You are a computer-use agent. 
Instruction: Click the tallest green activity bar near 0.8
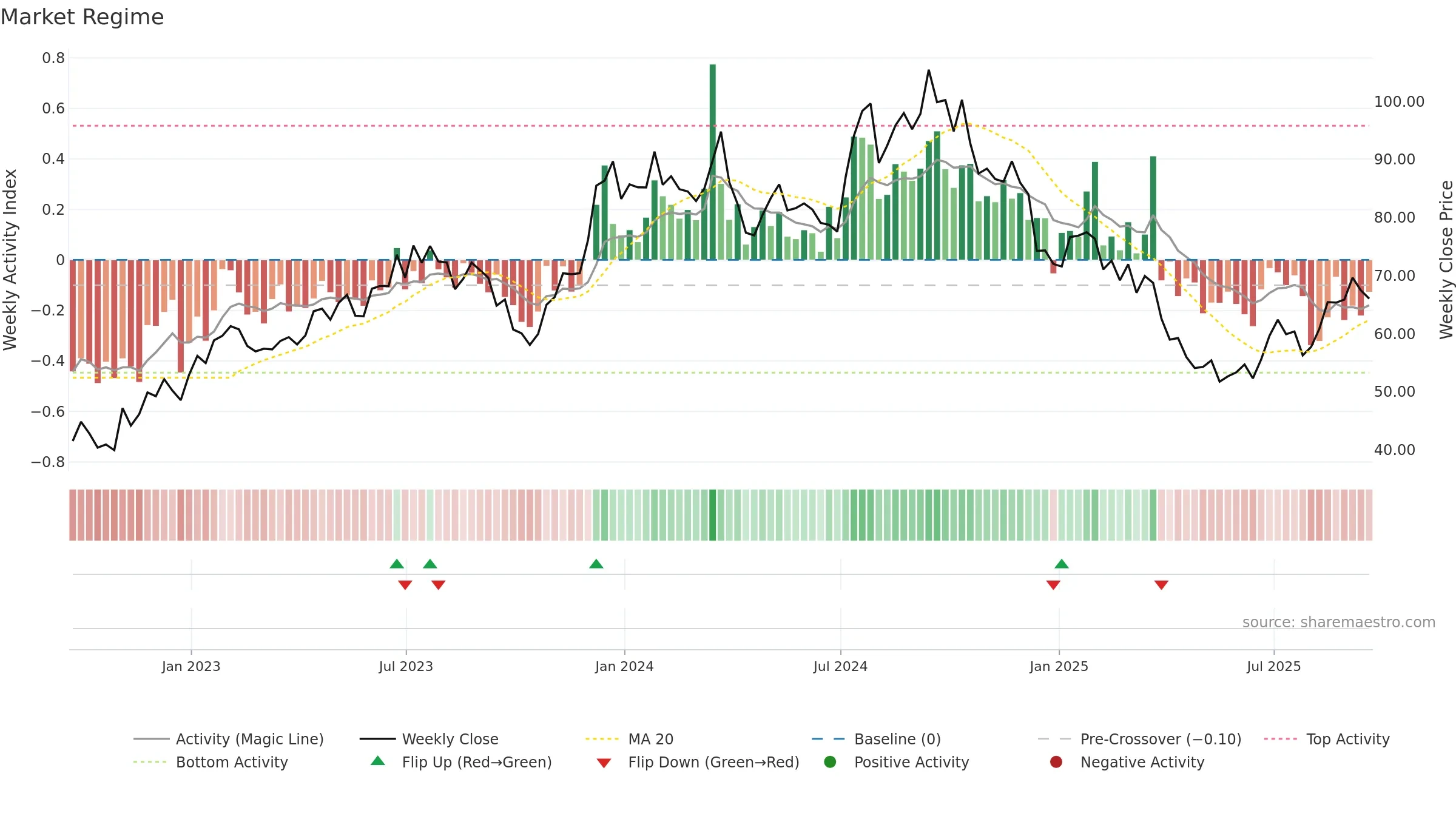tap(713, 162)
